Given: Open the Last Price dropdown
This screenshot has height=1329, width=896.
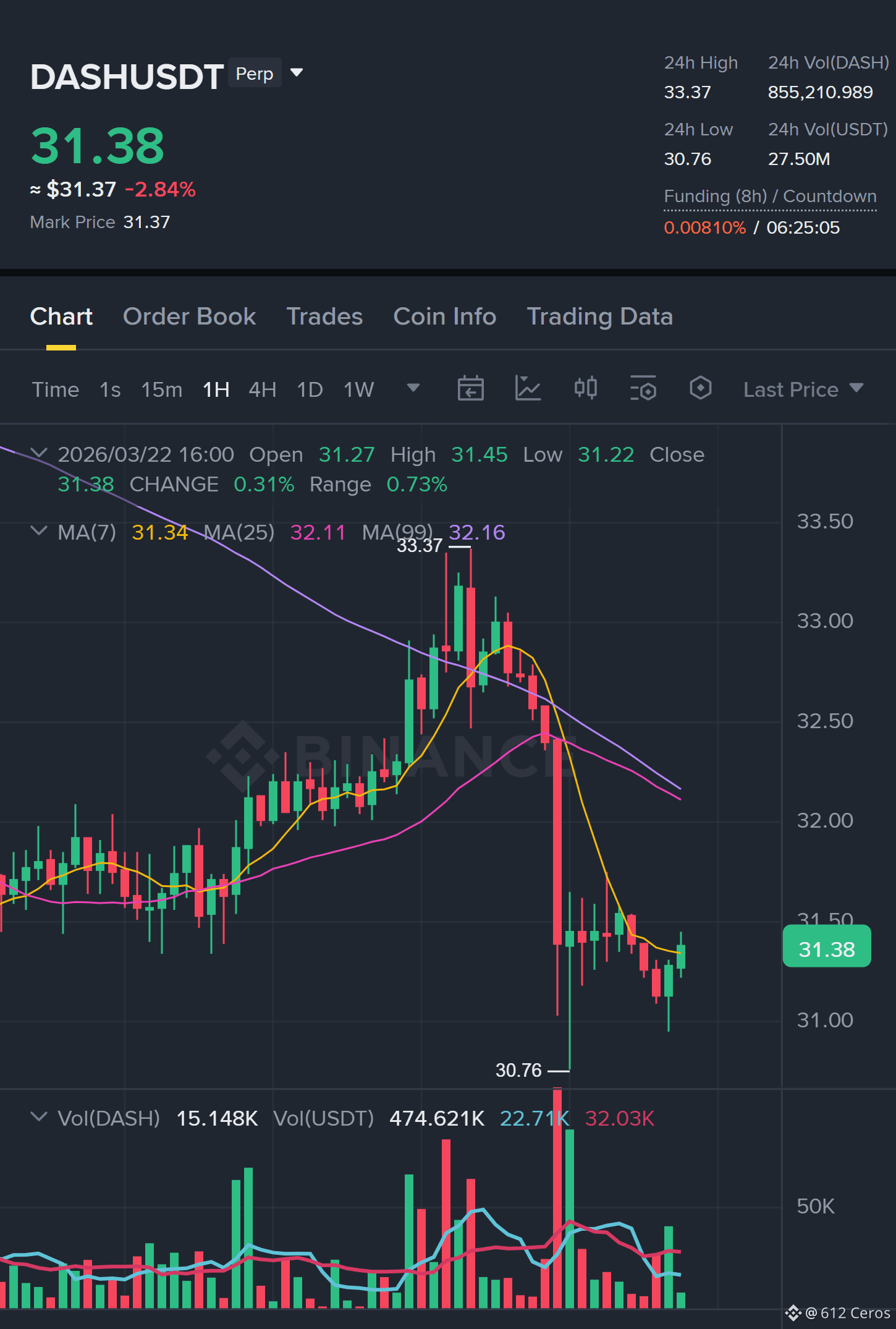Looking at the screenshot, I should pyautogui.click(x=803, y=389).
